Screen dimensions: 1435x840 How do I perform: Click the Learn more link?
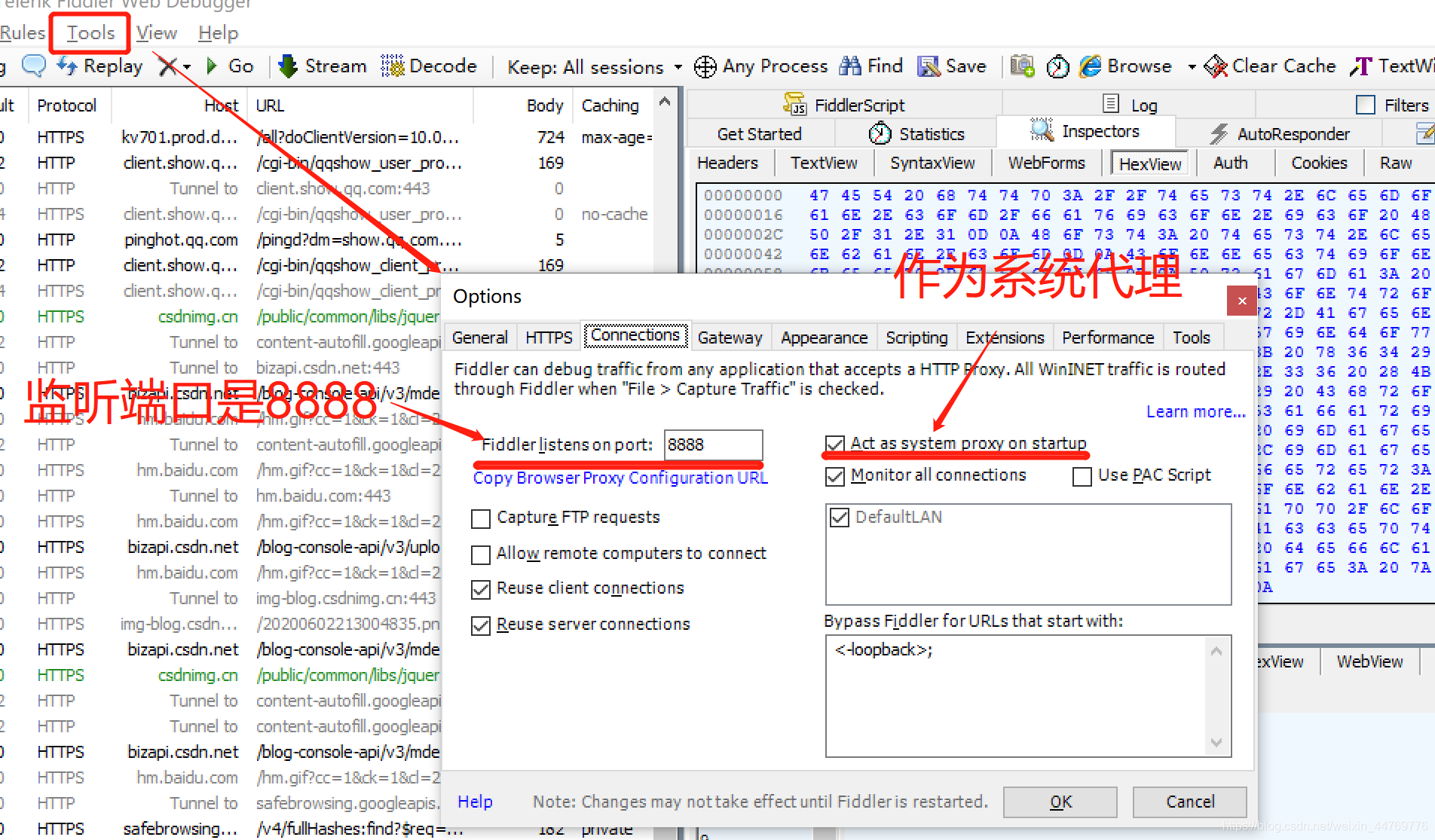1195,411
